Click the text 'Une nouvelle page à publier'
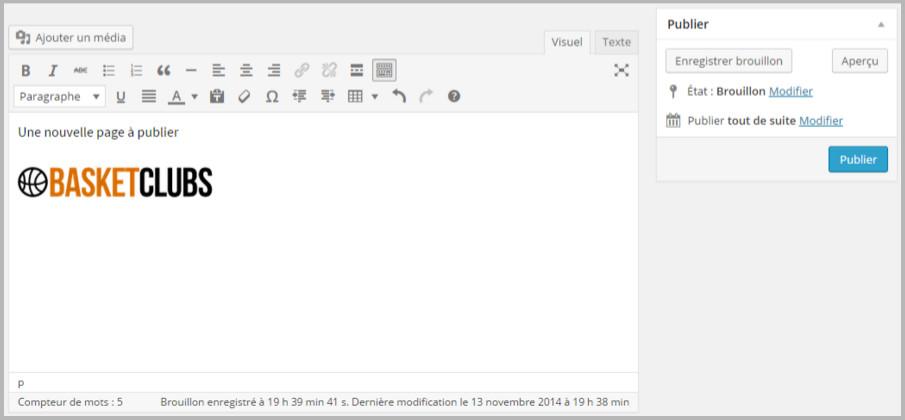 click(98, 132)
